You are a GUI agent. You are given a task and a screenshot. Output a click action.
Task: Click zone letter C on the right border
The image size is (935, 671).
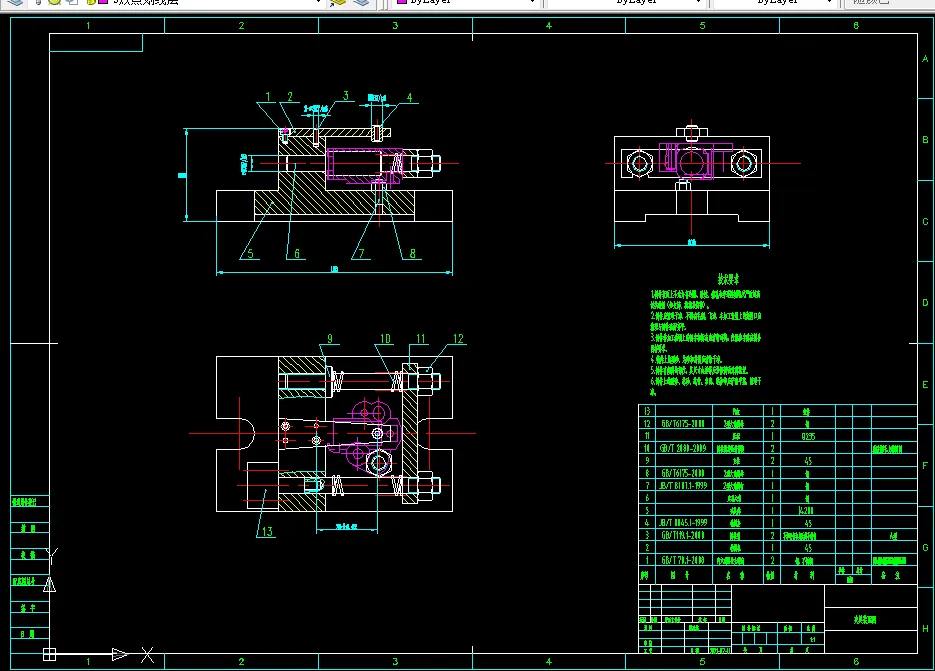coord(925,221)
